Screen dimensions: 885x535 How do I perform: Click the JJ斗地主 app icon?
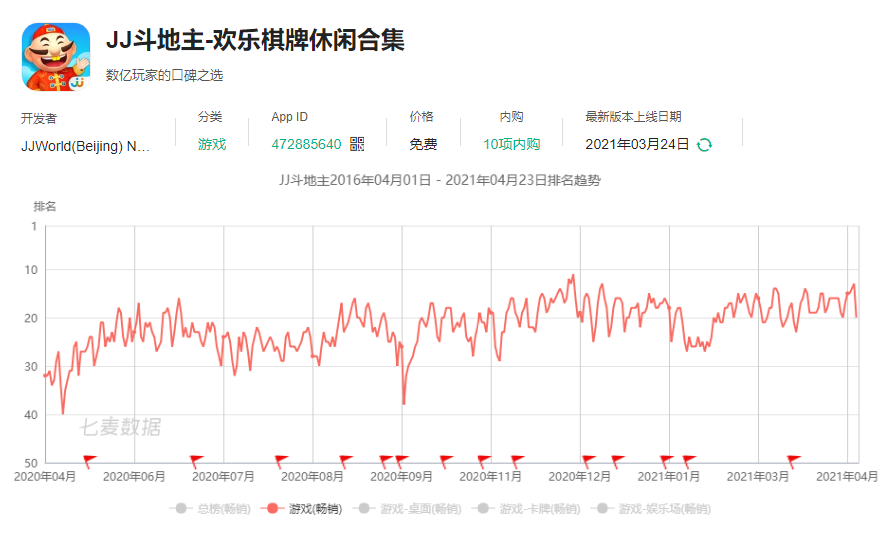point(56,57)
